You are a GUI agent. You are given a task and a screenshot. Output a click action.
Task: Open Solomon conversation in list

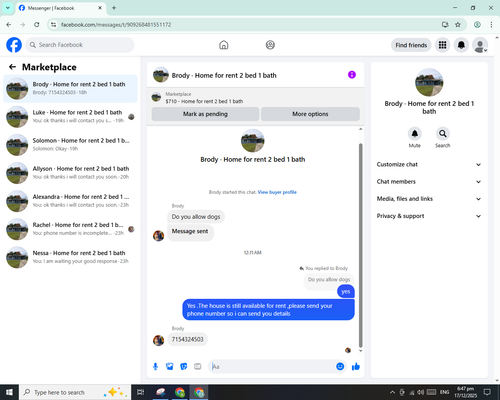tap(70, 145)
